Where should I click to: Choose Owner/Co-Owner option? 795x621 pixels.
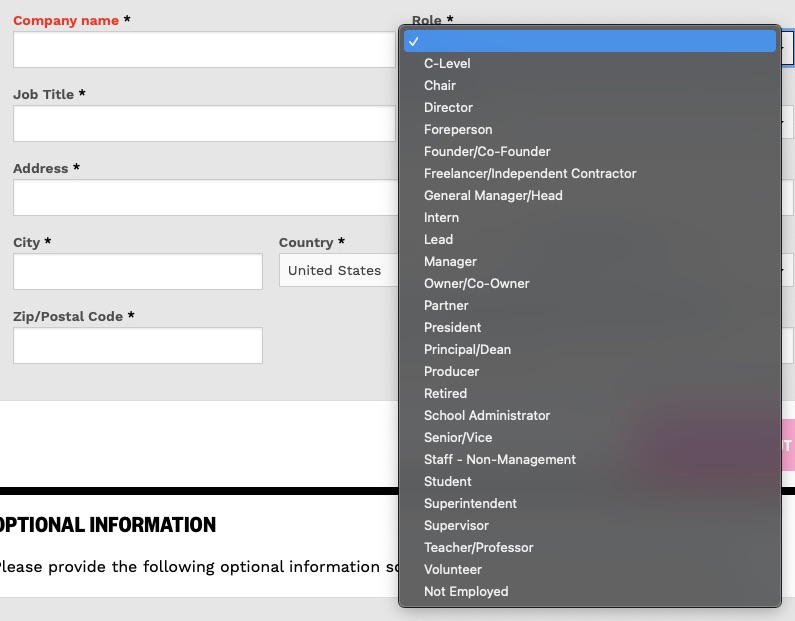(x=477, y=283)
